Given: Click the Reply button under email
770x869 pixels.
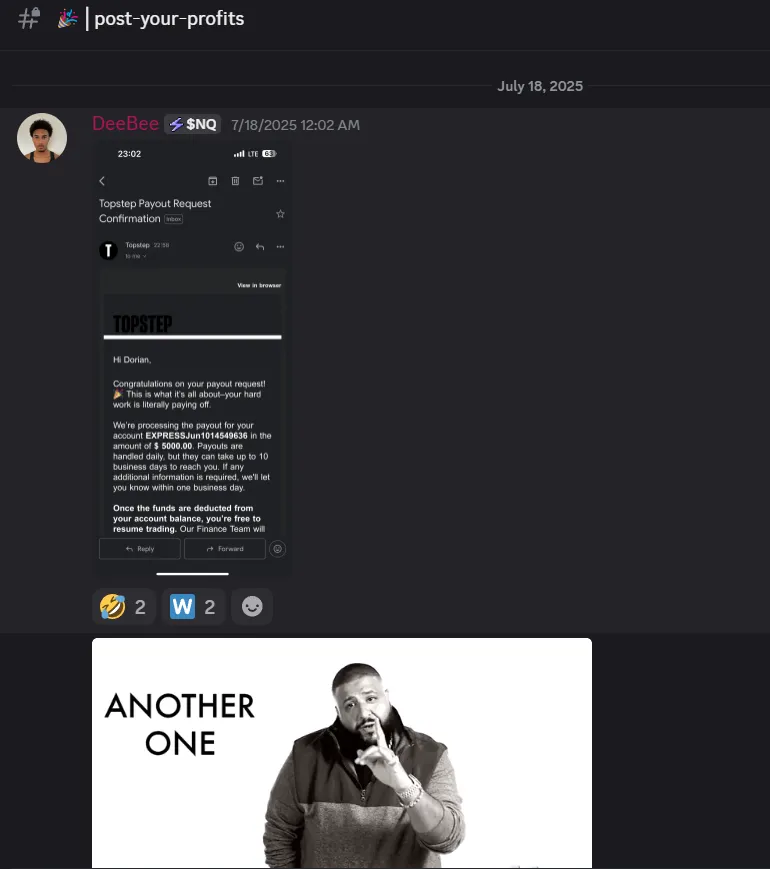Looking at the screenshot, I should point(140,549).
